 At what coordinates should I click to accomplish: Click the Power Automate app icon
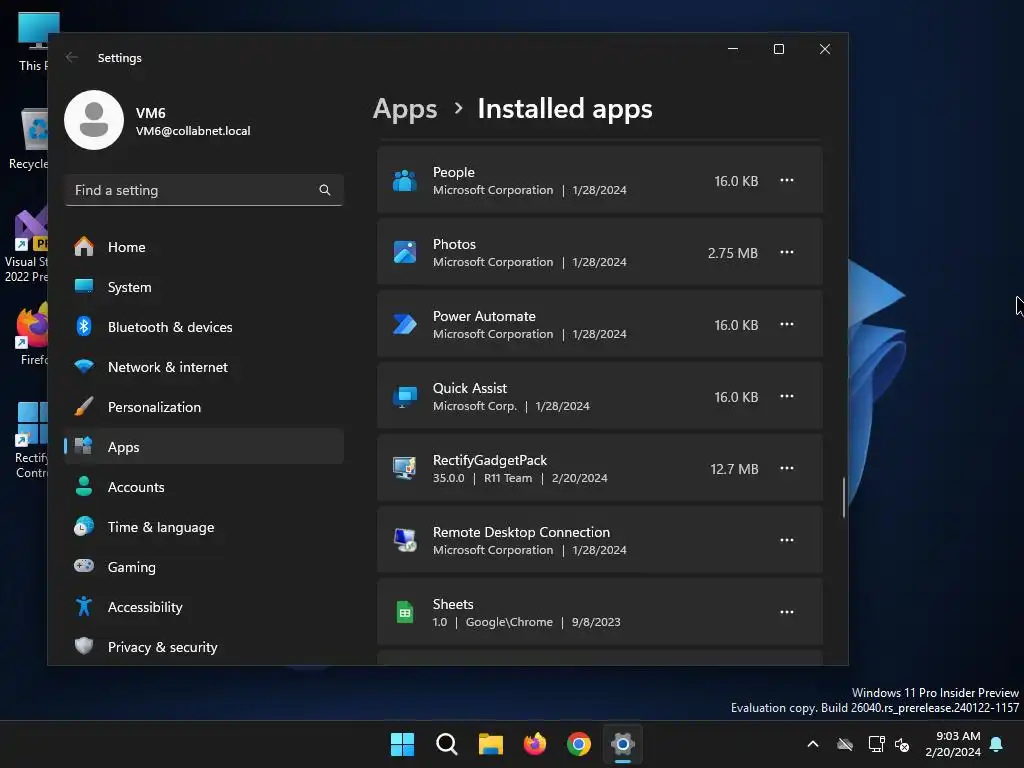click(405, 324)
